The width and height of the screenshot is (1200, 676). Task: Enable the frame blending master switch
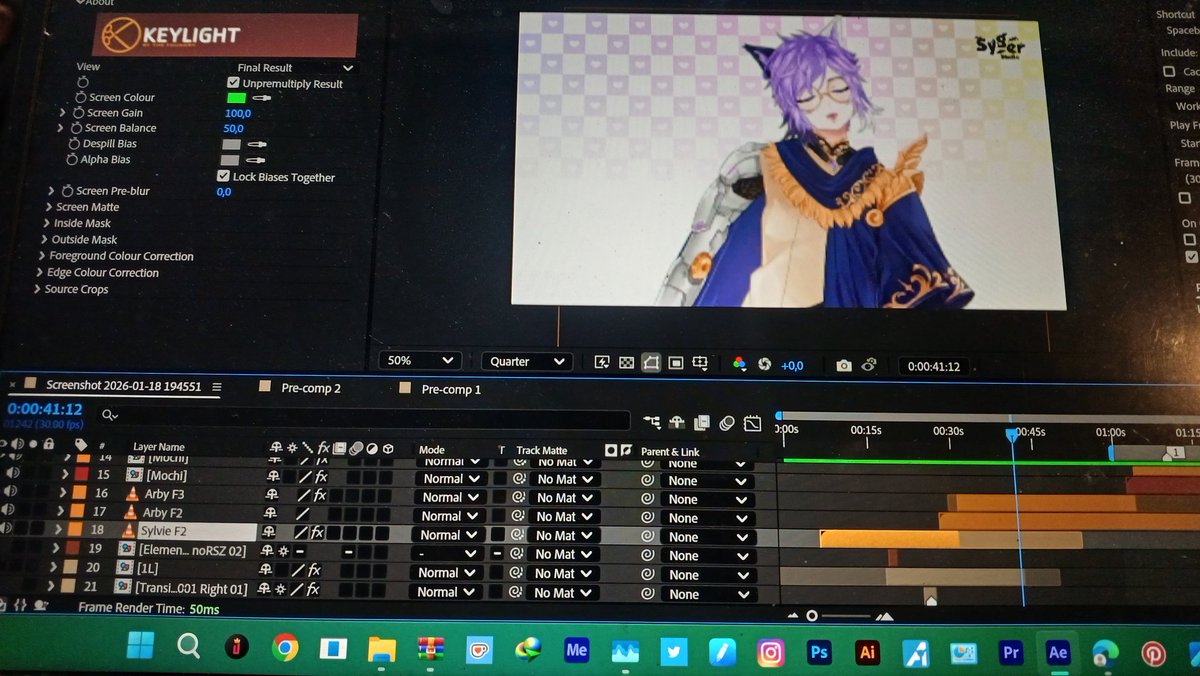[702, 422]
